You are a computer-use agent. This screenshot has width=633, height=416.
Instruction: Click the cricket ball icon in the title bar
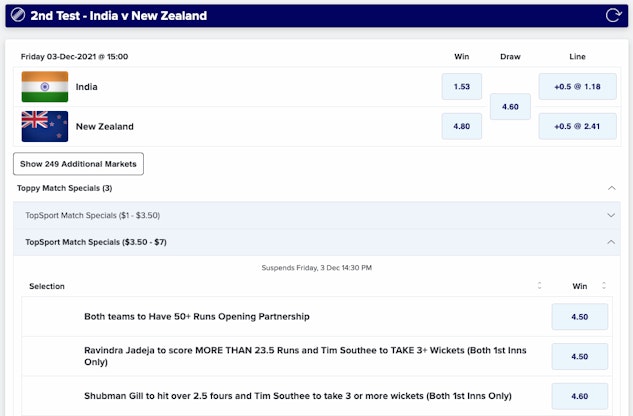point(17,15)
